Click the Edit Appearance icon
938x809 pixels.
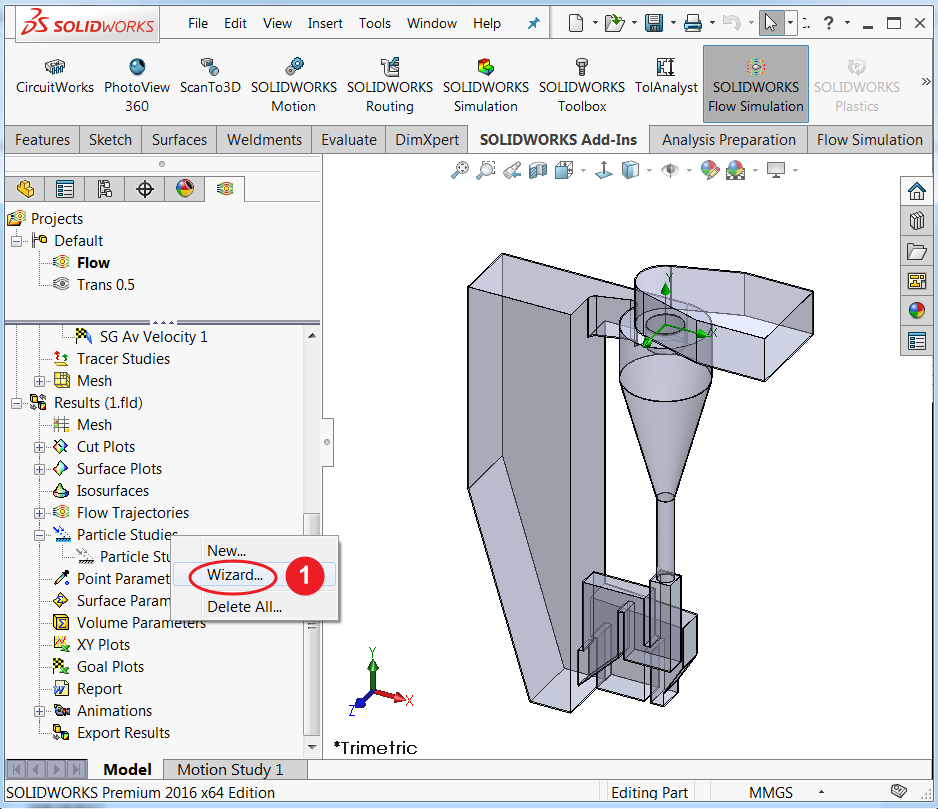(709, 171)
